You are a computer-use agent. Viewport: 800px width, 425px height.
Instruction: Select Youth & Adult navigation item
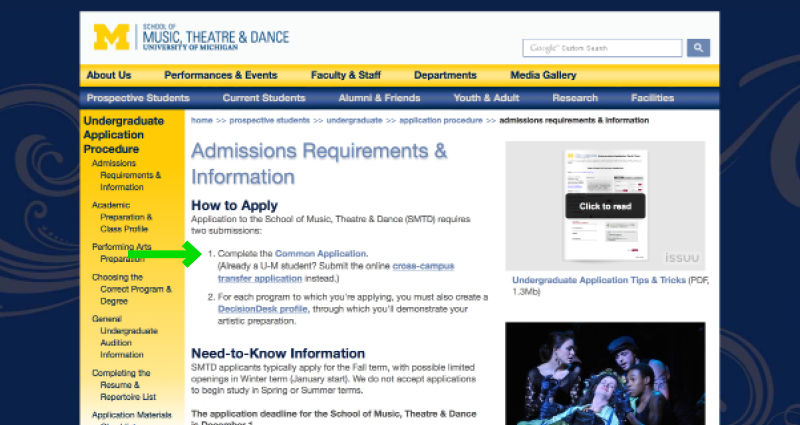tap(486, 98)
